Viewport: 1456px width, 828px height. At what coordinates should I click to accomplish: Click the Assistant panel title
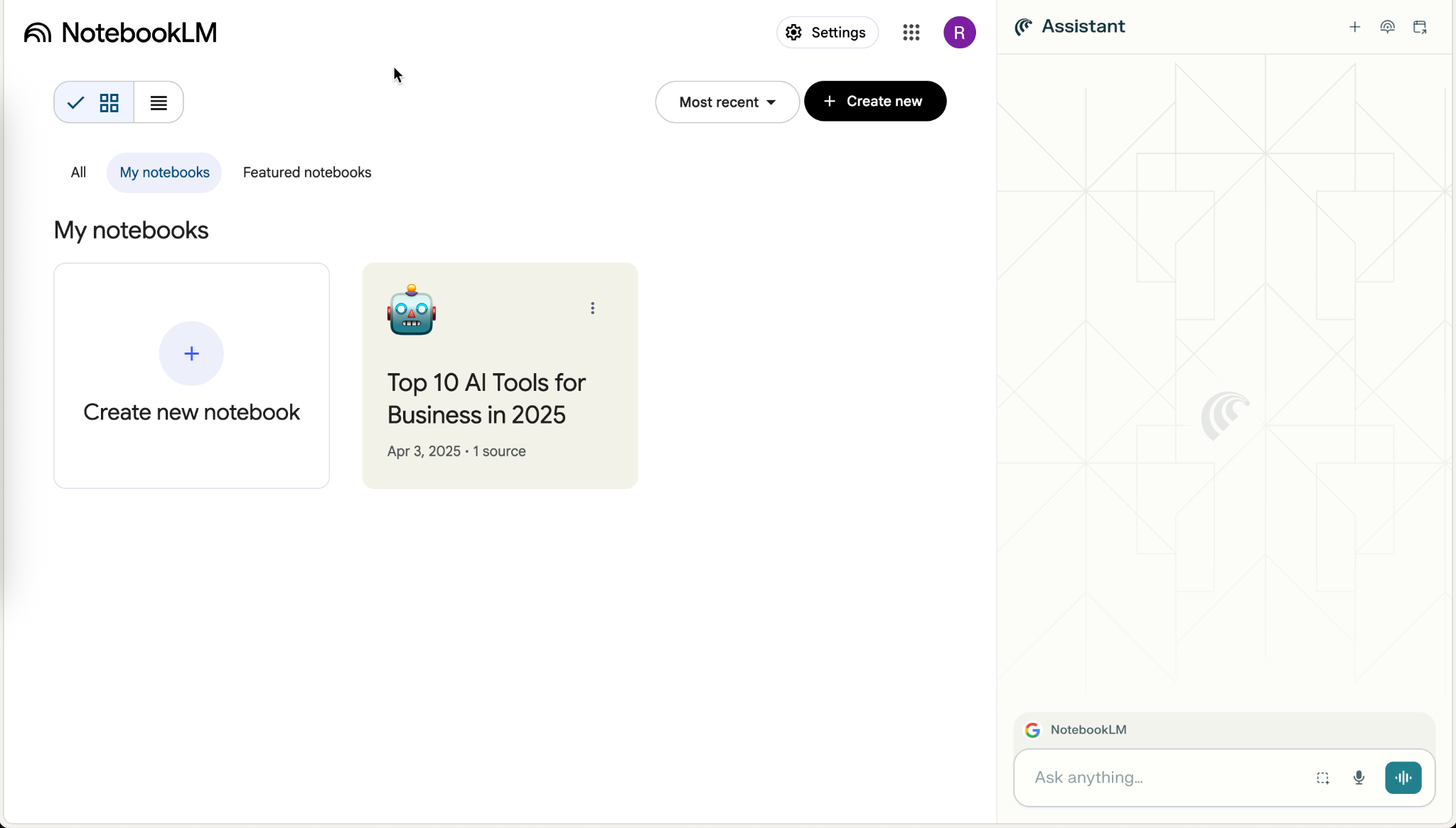coord(1083,27)
